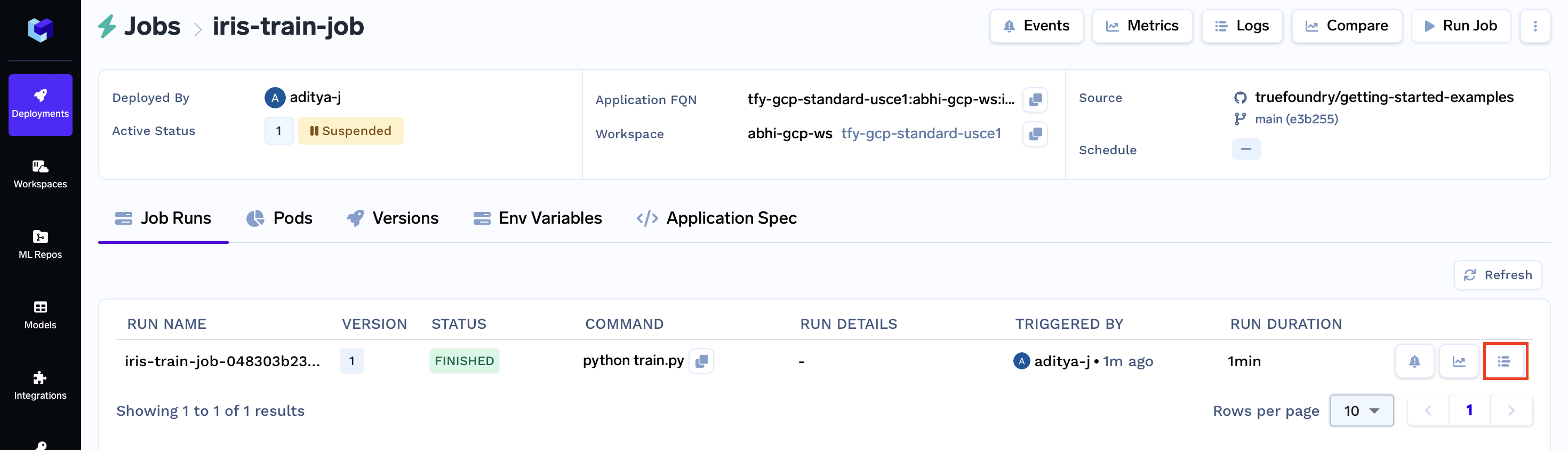The width and height of the screenshot is (1568, 450).
Task: View metrics for the run row
Action: 1459,361
